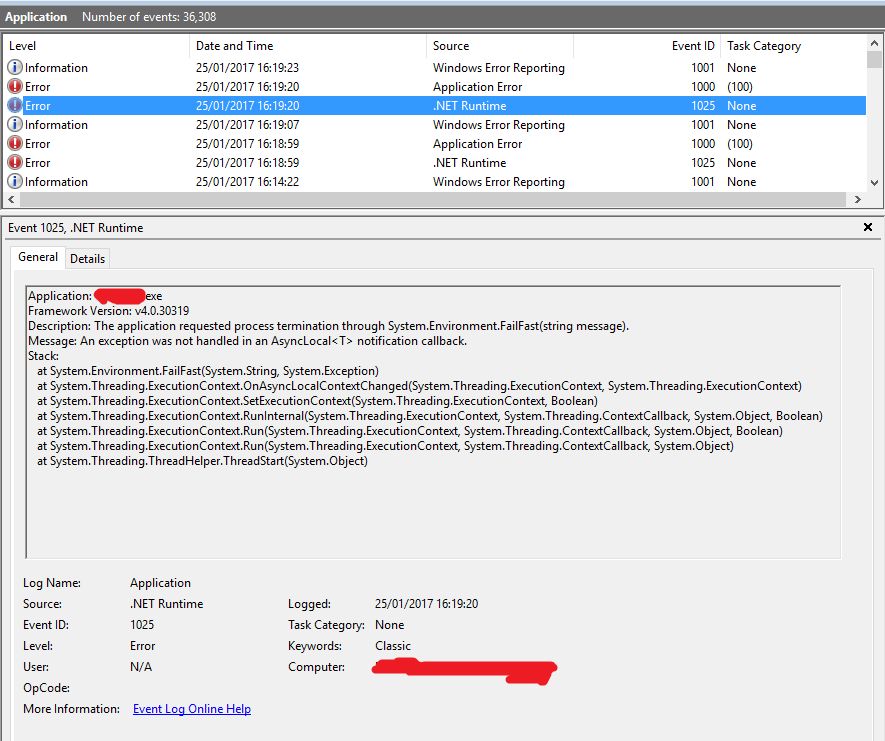Click the Error icon of the 16:18:59 .NET Runtime row
The height and width of the screenshot is (741, 885).
15,163
